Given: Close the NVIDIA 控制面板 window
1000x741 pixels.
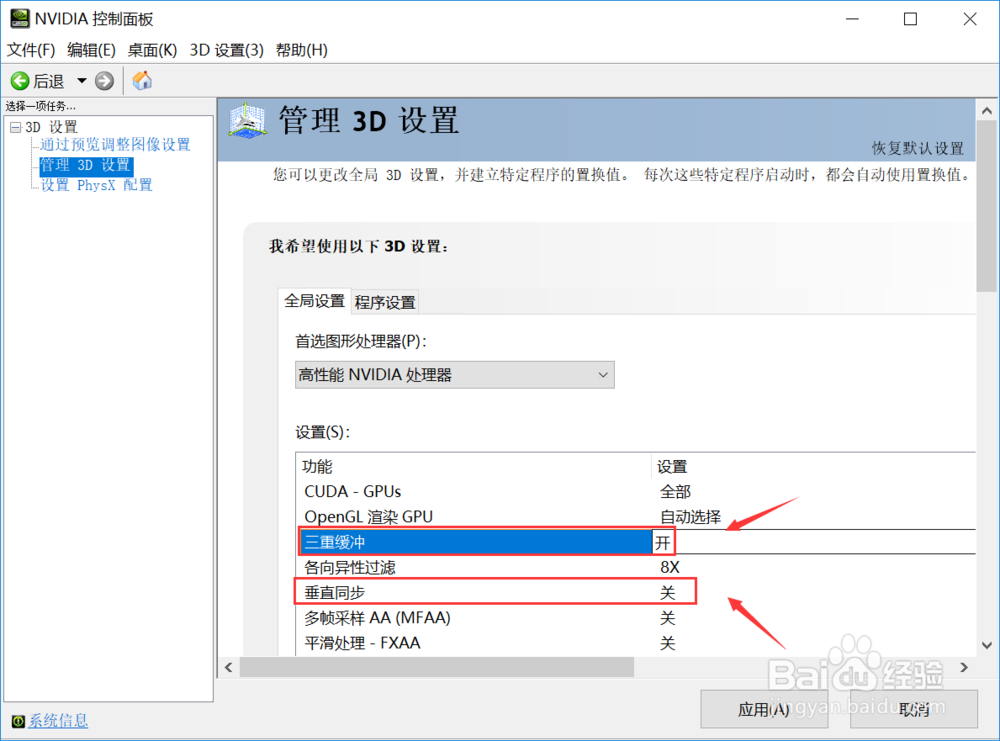Looking at the screenshot, I should pyautogui.click(x=970, y=19).
